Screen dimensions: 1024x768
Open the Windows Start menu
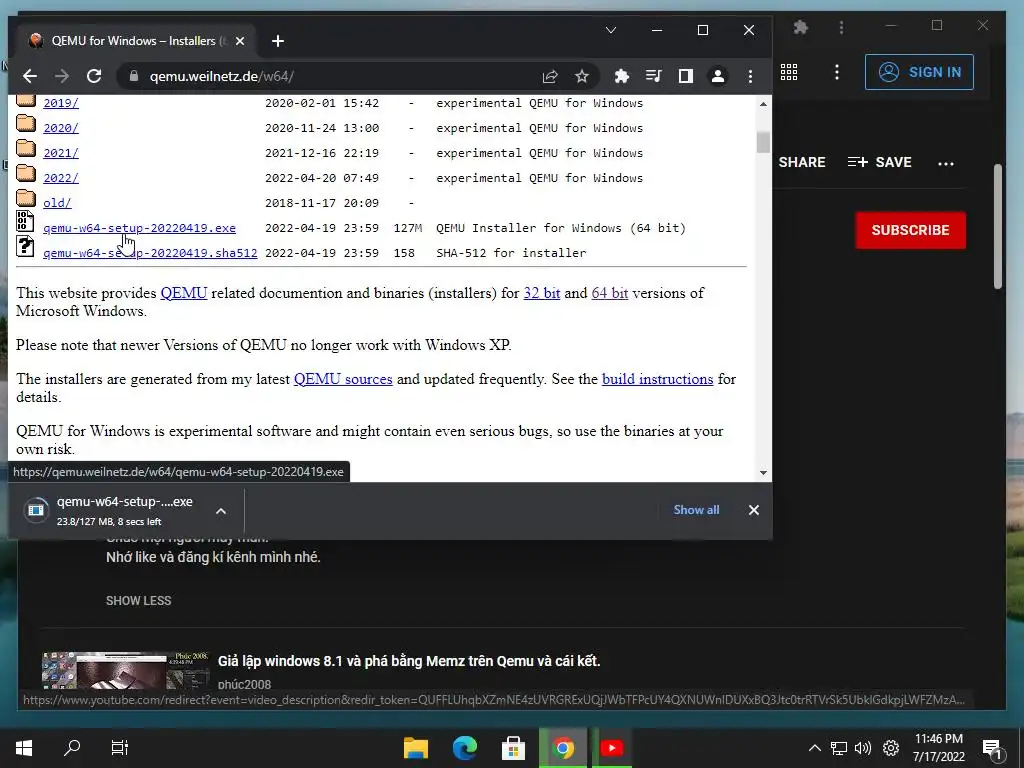coord(24,748)
